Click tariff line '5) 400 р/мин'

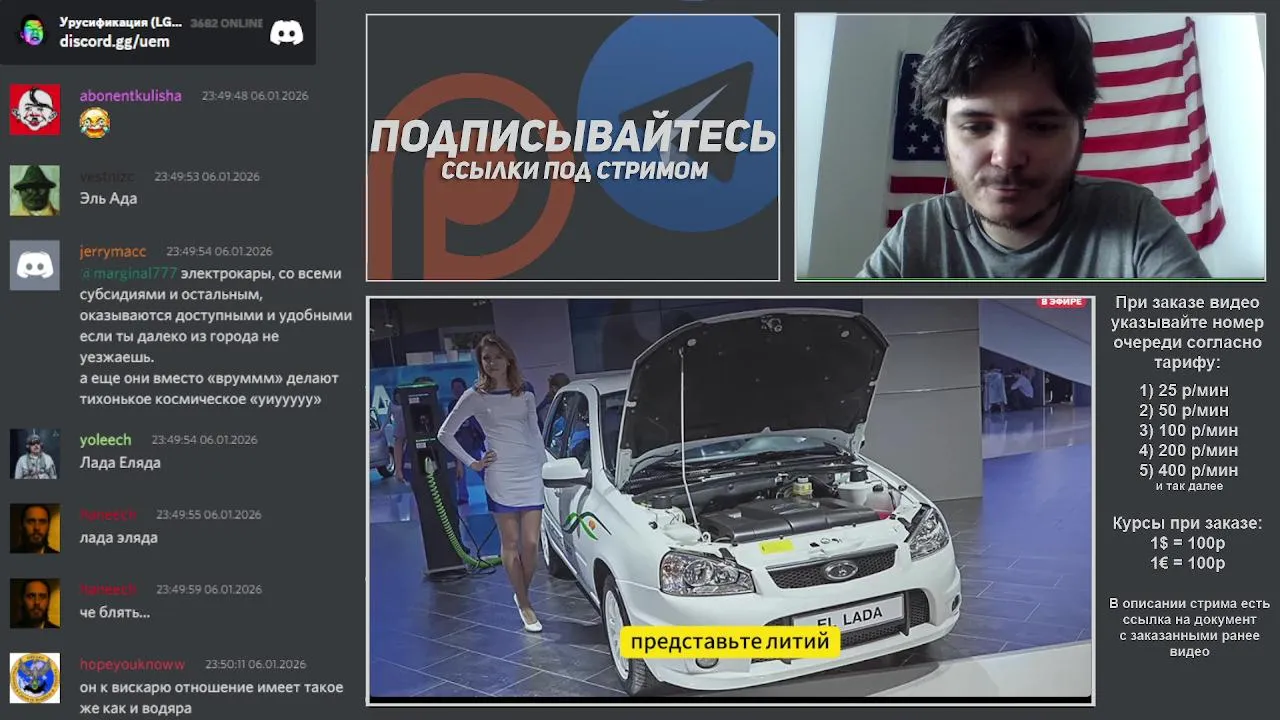pyautogui.click(x=1188, y=470)
